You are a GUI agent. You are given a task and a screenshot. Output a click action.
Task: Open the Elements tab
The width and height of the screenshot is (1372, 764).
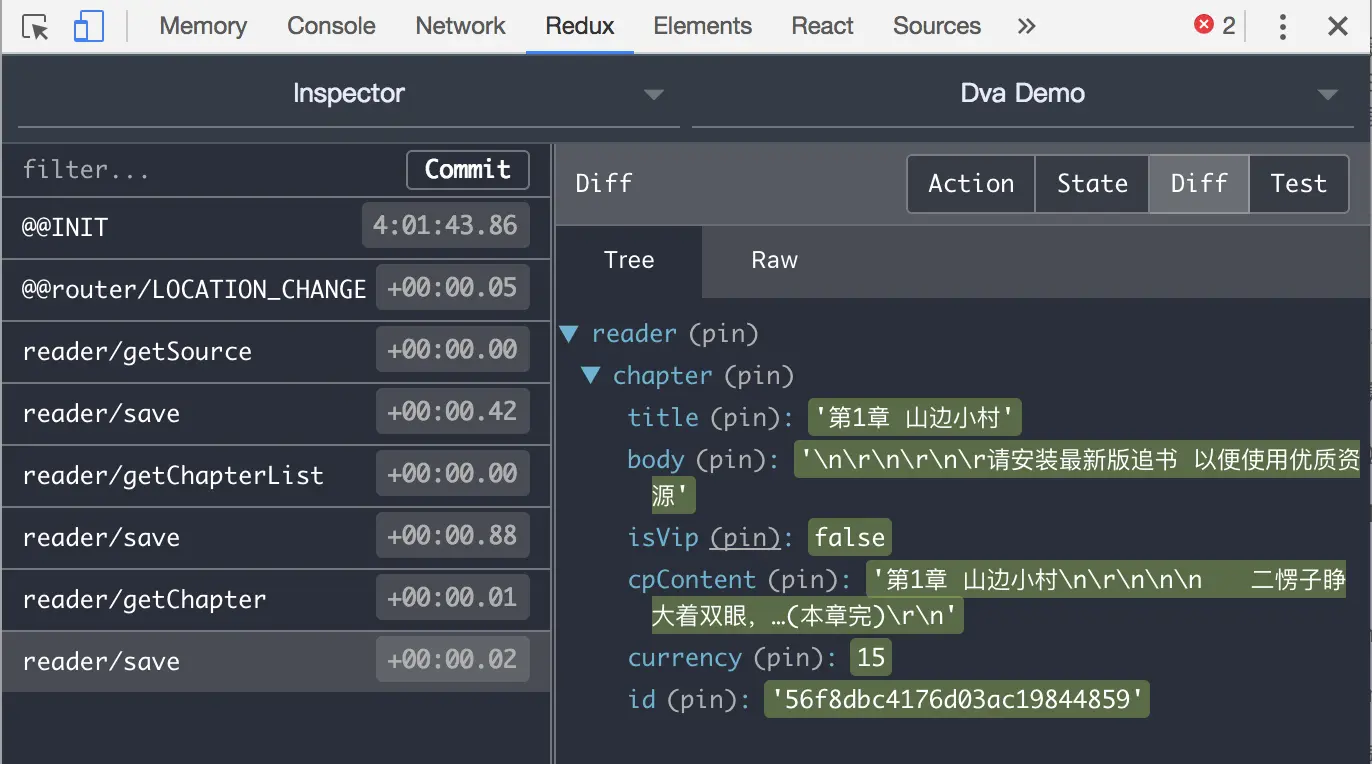(703, 26)
